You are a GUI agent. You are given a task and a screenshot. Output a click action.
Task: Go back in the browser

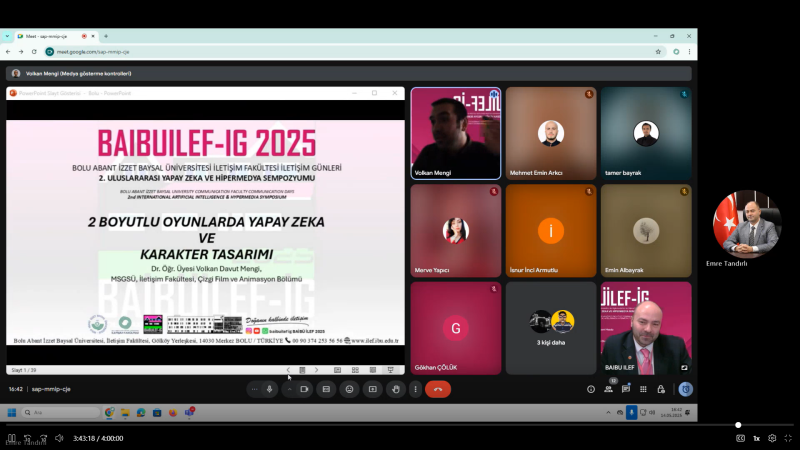[x=8, y=52]
